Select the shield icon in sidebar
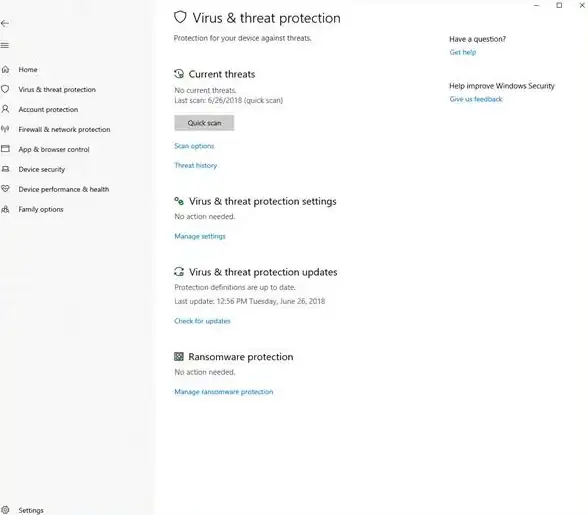Image resolution: width=588 pixels, height=515 pixels. point(5,89)
